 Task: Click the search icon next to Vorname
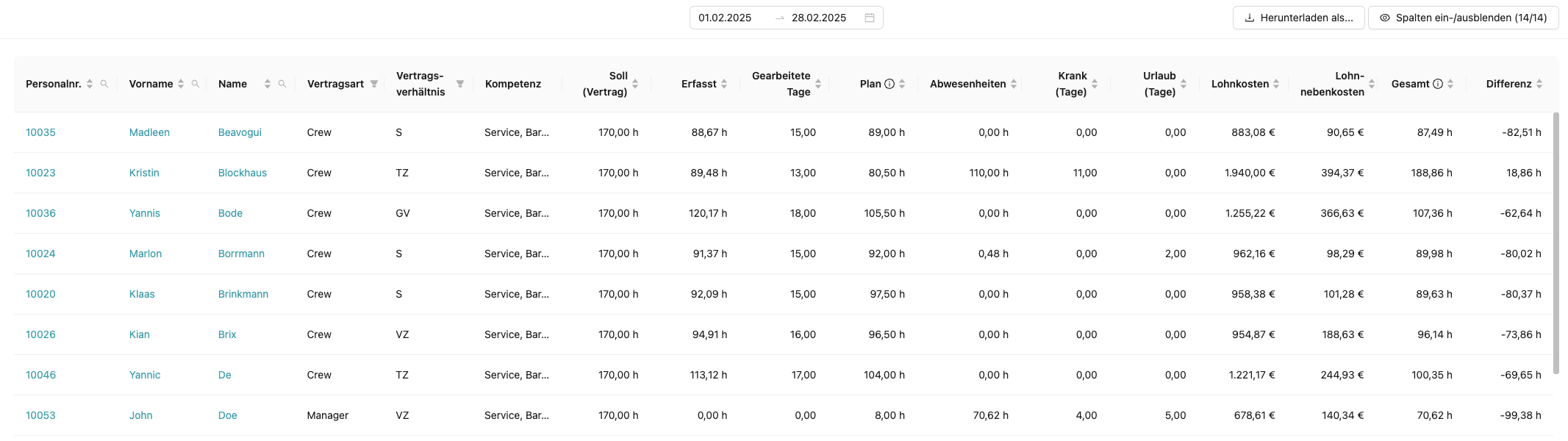(196, 84)
